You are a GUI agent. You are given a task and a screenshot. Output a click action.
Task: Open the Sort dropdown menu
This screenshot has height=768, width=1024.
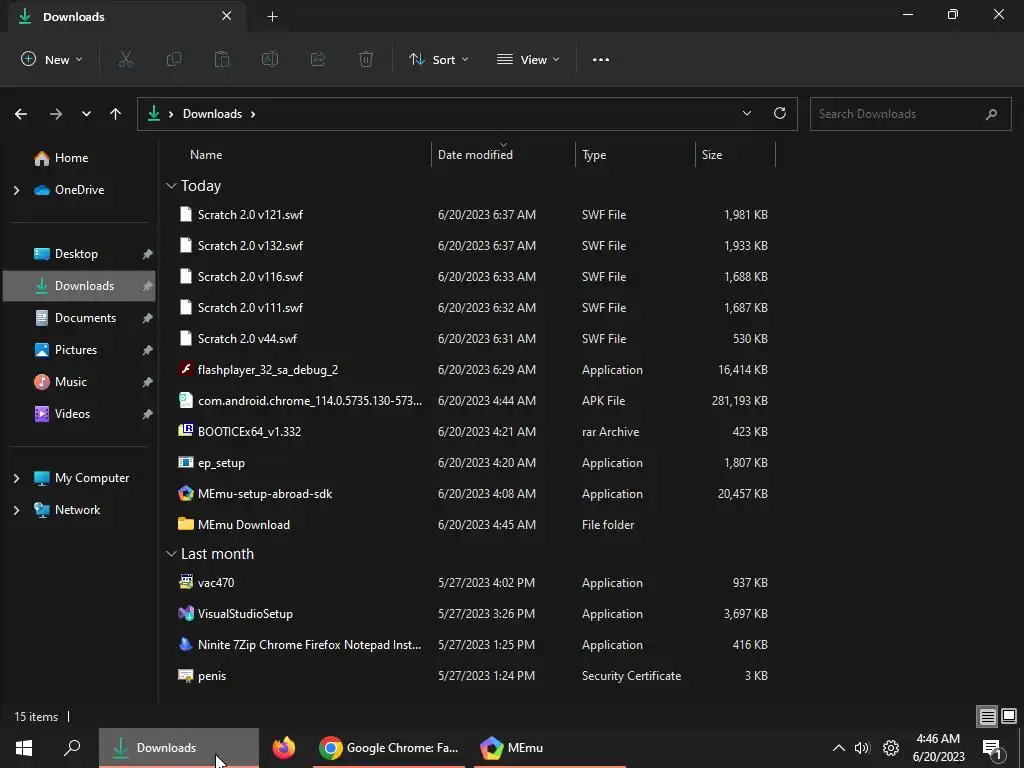[x=438, y=59]
